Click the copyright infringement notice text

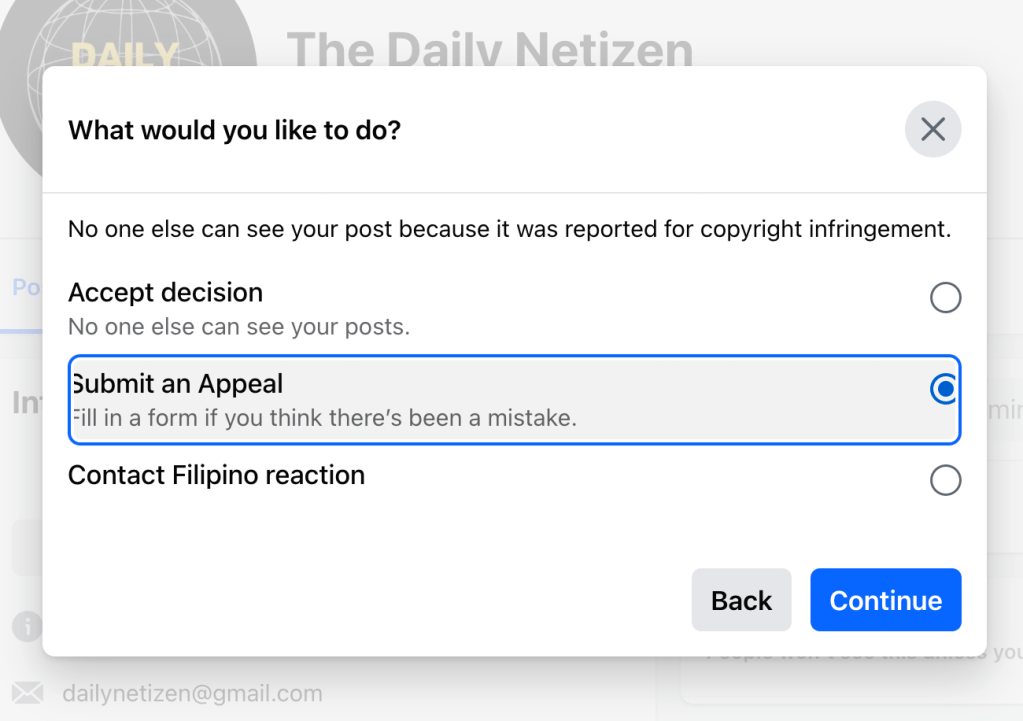click(509, 229)
